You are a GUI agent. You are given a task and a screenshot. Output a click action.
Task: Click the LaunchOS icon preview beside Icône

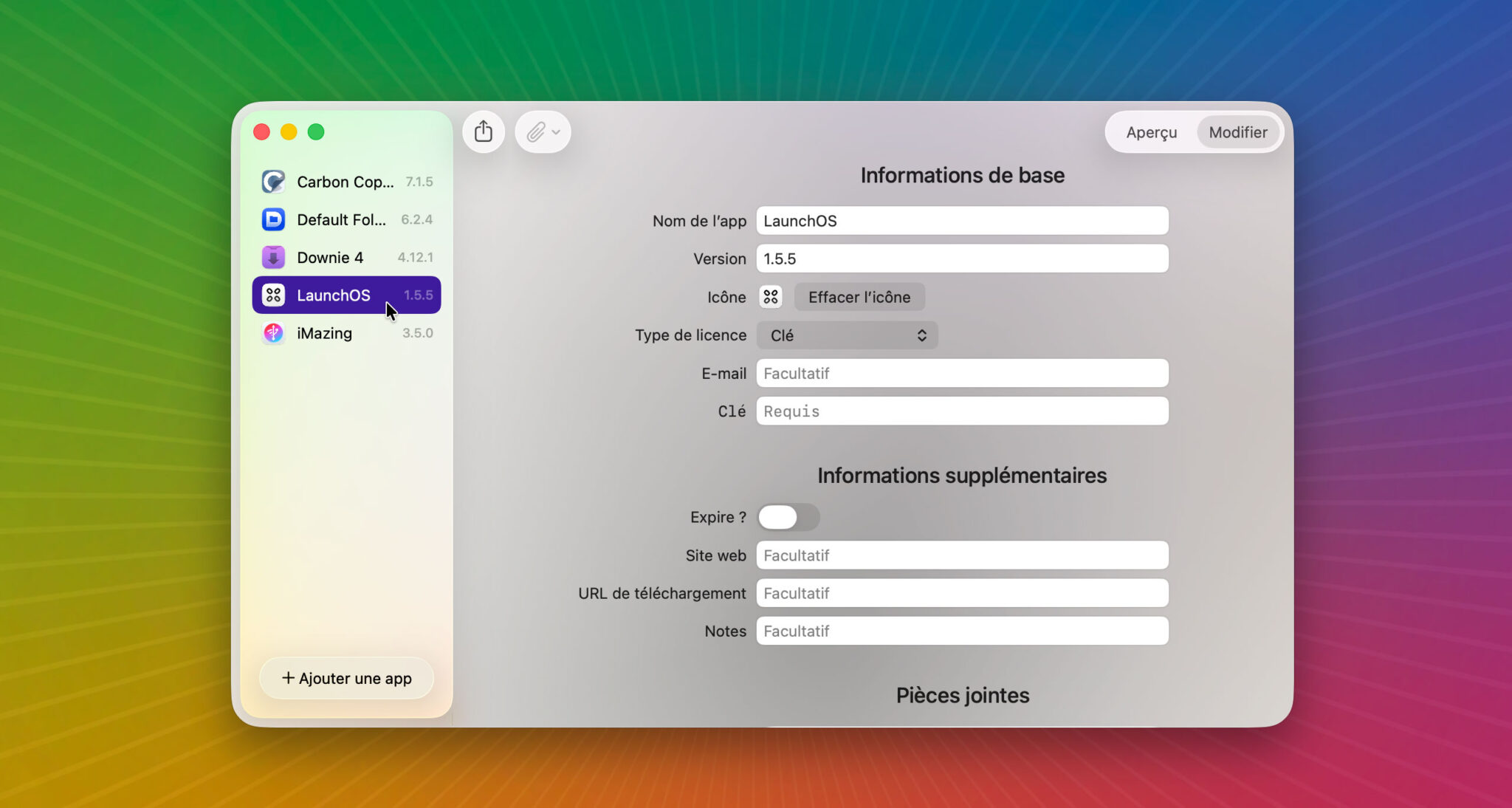tap(771, 297)
